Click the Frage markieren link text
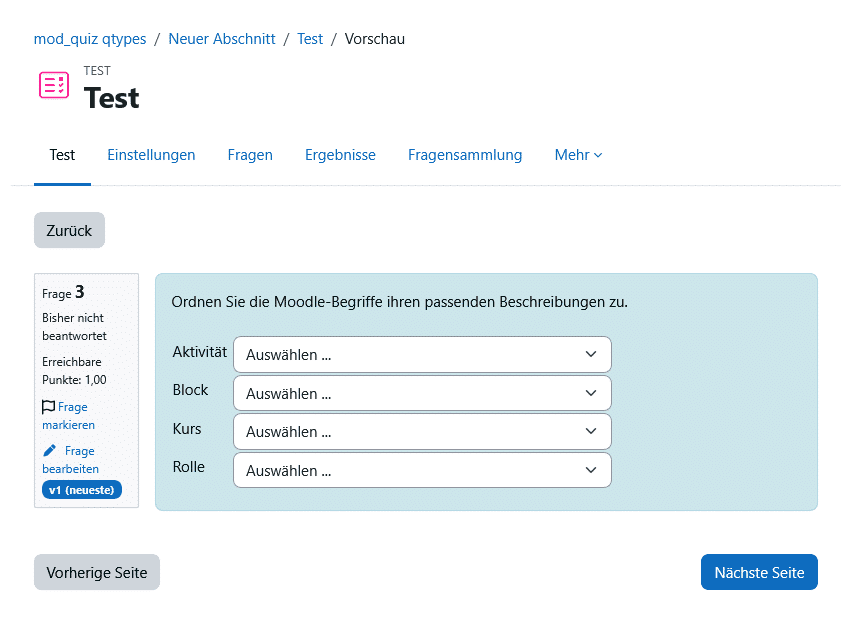 click(x=69, y=416)
